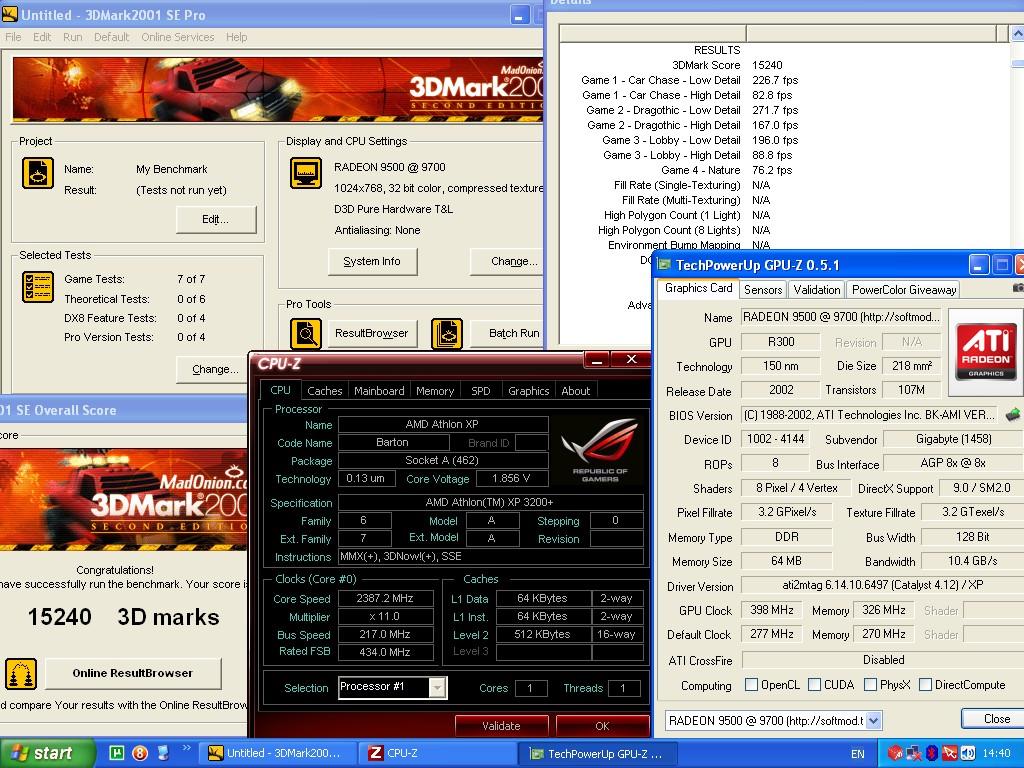Viewport: 1024px width, 768px height.
Task: Click the red tray icon left of the speaker
Action: pos(950,754)
